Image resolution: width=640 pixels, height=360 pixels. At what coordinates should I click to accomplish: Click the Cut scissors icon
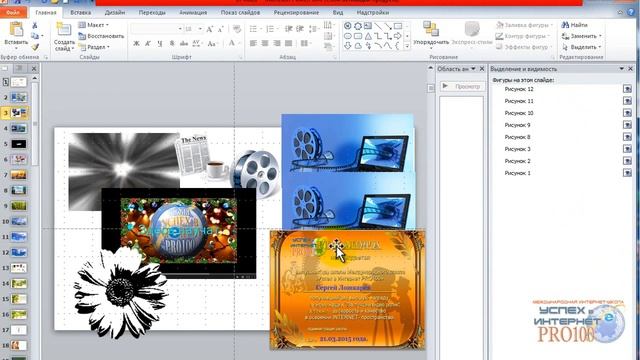(x=35, y=26)
